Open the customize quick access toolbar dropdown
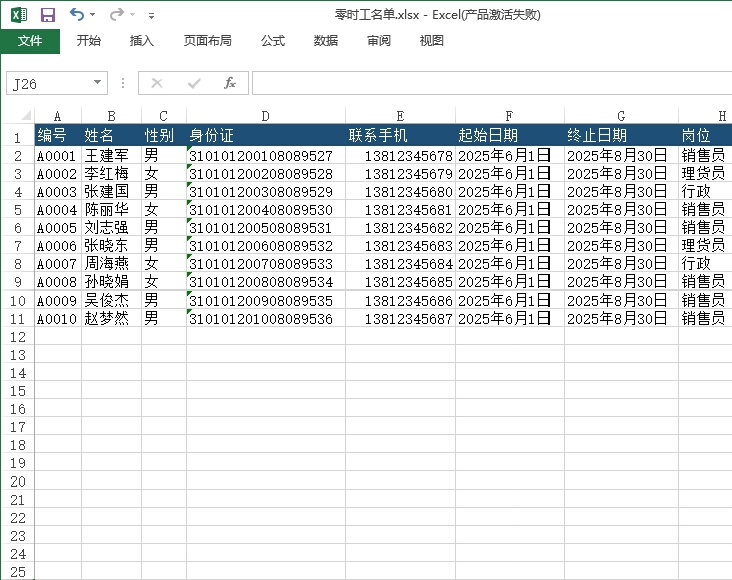Screen dimensions: 732x580 point(151,16)
